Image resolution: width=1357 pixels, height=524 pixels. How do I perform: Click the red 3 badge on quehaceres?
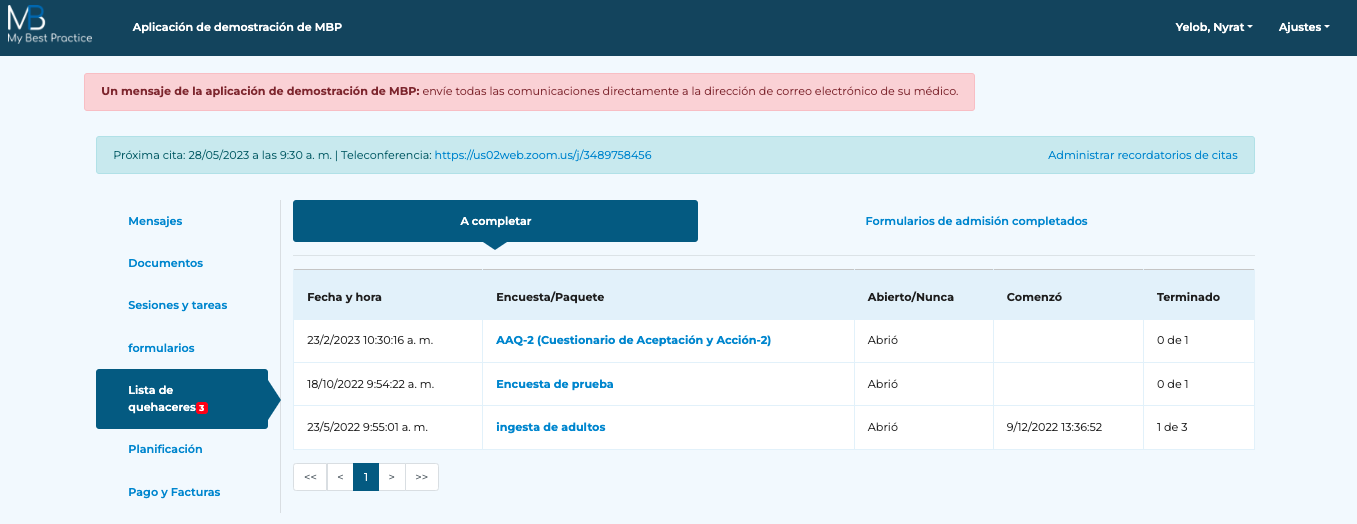point(201,408)
